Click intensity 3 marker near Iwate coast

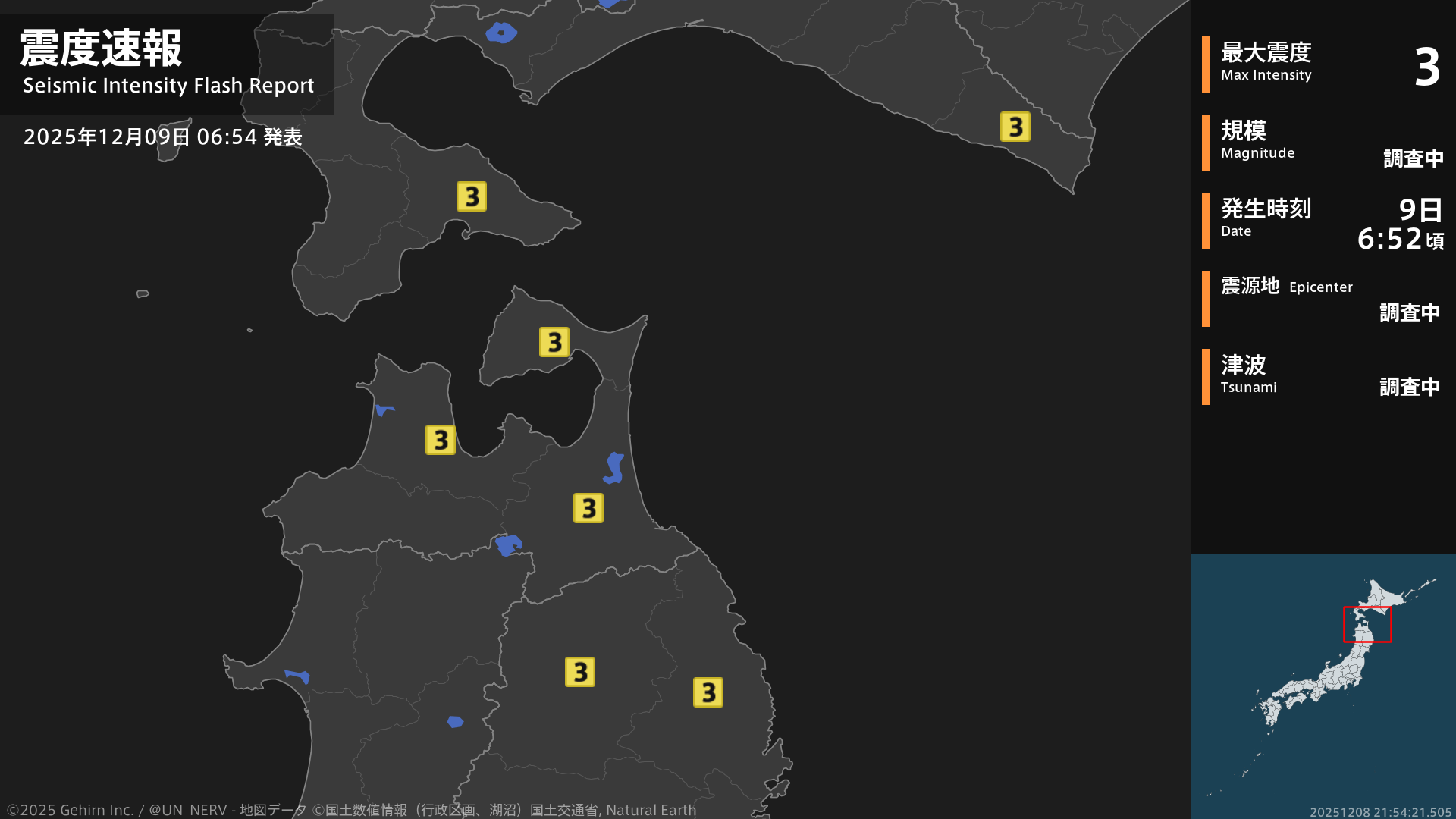(x=708, y=692)
